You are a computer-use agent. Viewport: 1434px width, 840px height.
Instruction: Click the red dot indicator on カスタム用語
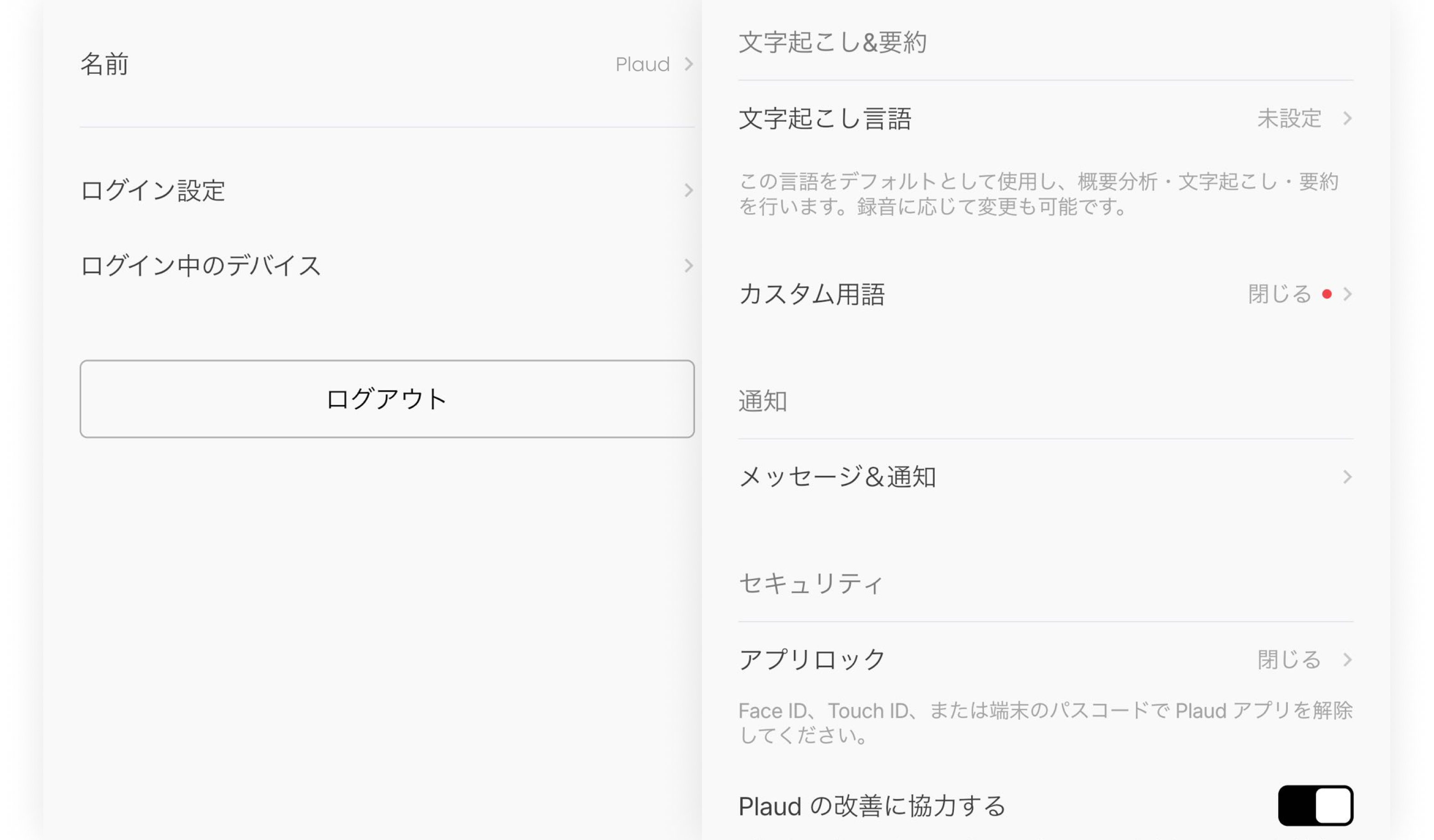(x=1326, y=294)
